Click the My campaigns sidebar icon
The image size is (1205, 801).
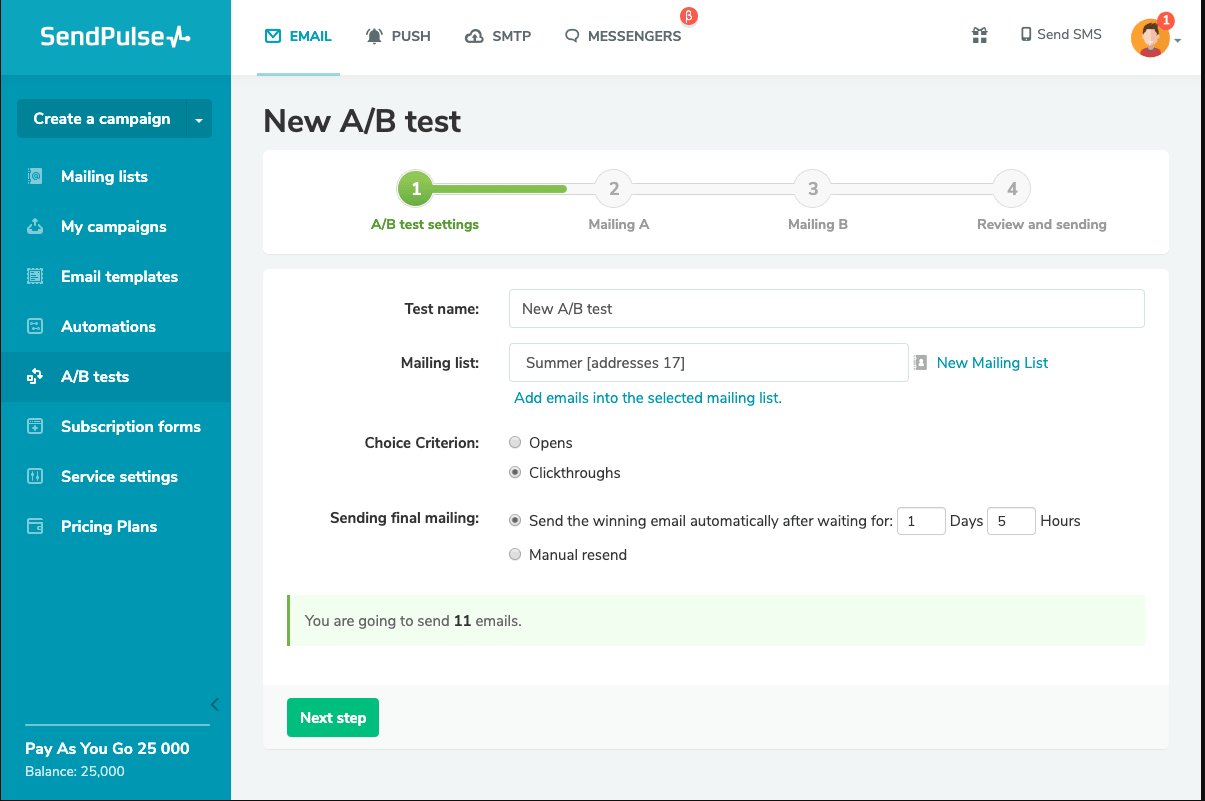tap(35, 227)
